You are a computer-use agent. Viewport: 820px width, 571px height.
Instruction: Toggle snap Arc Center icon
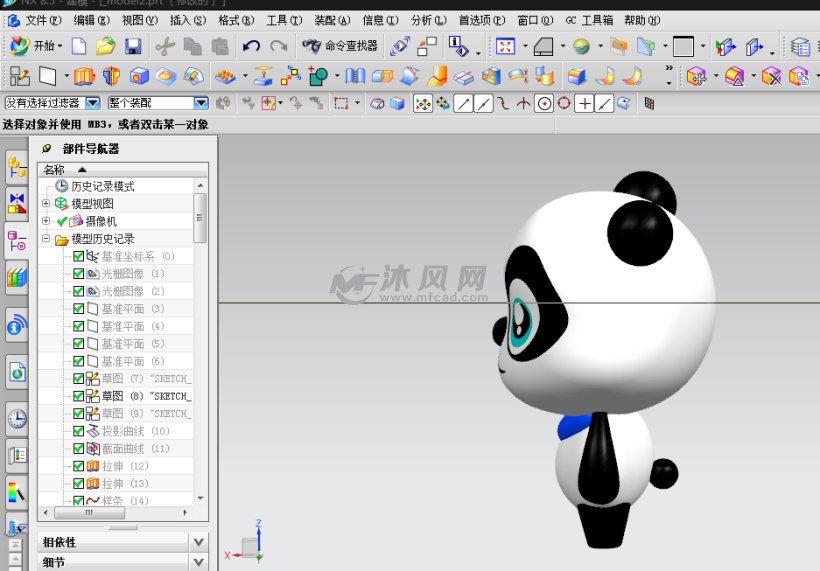point(544,104)
